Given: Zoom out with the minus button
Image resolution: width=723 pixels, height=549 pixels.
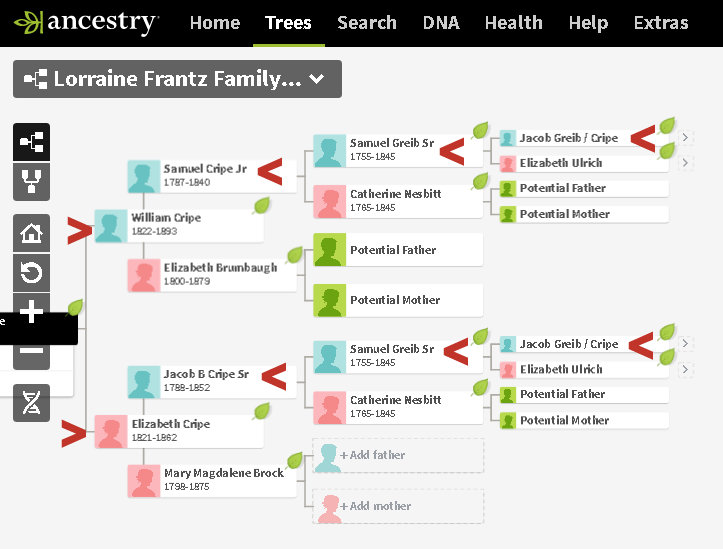Looking at the screenshot, I should [x=31, y=352].
